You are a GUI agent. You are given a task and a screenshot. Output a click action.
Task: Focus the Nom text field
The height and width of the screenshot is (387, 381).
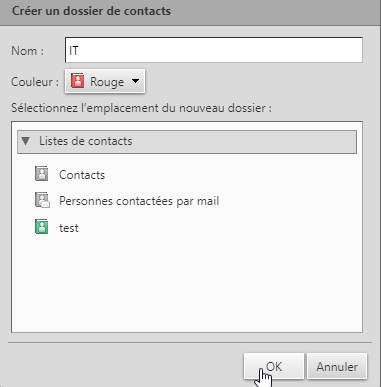[214, 50]
